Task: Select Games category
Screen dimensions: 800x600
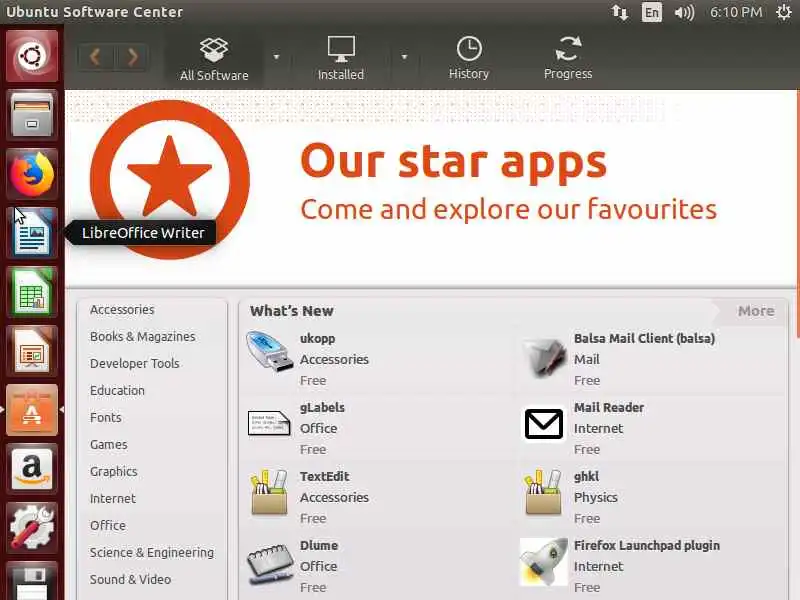Action: (x=108, y=445)
